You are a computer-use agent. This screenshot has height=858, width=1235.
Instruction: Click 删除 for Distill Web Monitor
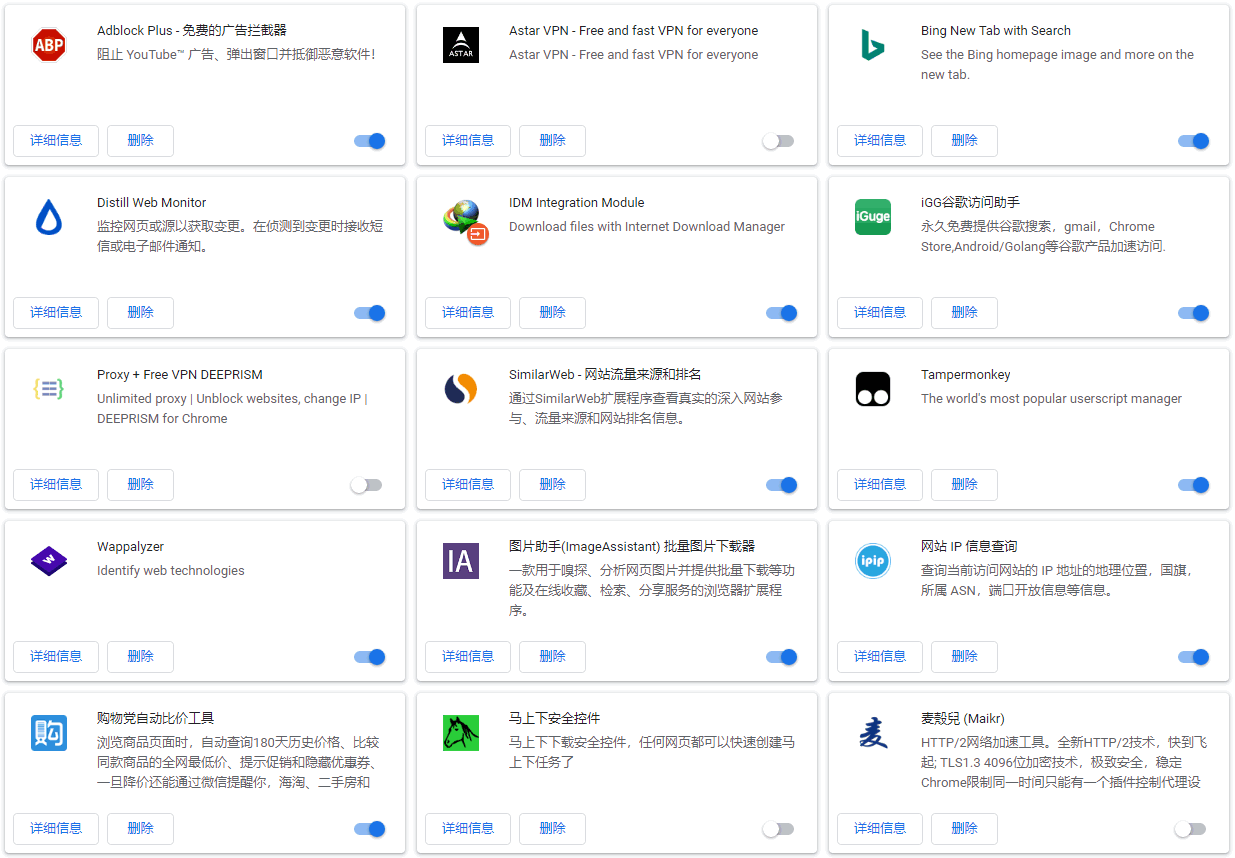point(141,313)
